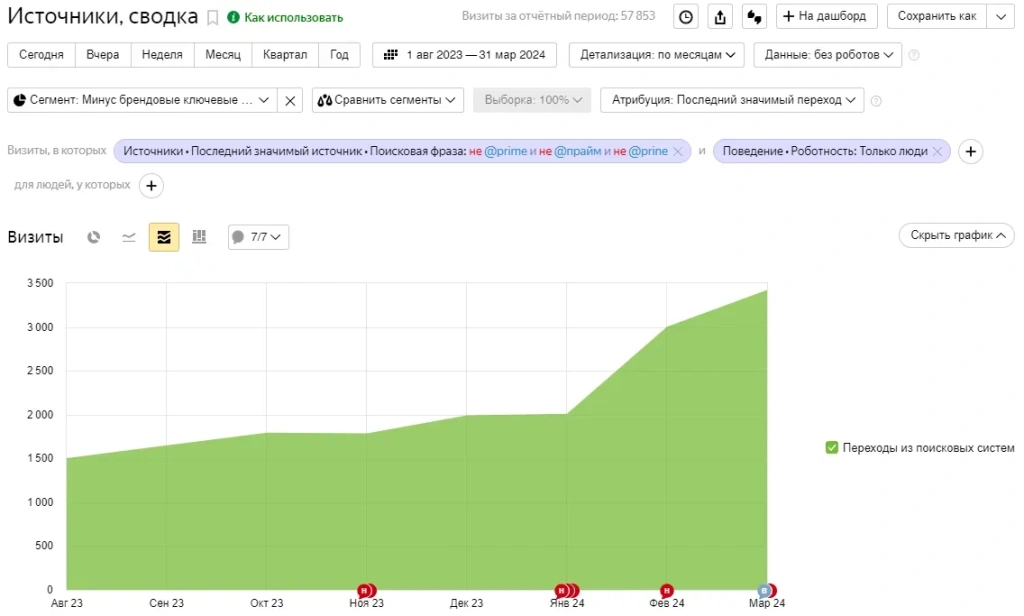Select the pie chart view icon
Image resolution: width=1024 pixels, height=616 pixels.
pyautogui.click(x=93, y=237)
